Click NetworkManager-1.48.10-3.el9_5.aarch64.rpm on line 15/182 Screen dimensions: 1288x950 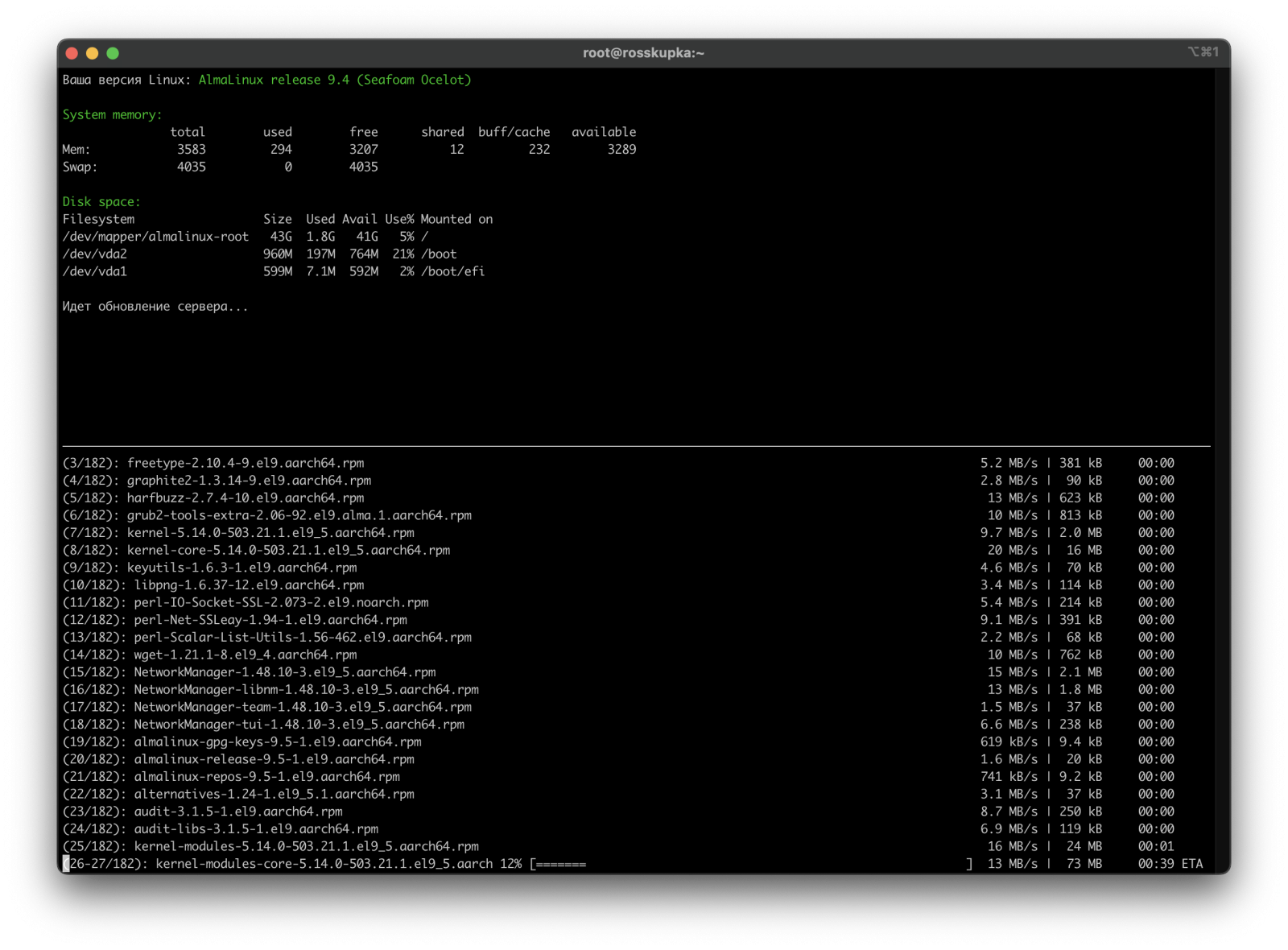[x=285, y=672]
